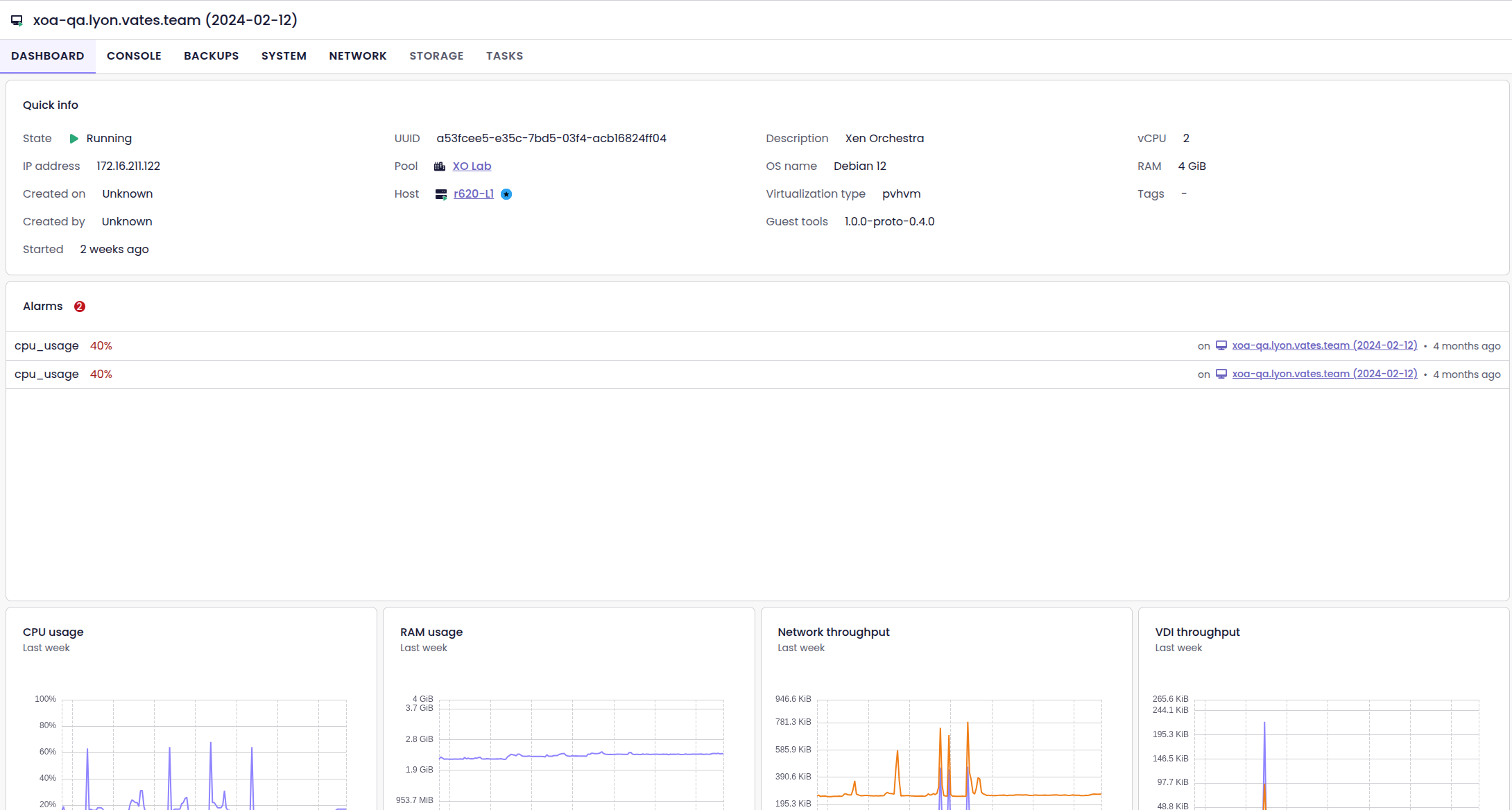This screenshot has width=1512, height=810.
Task: Click the Quick info section heading
Action: click(51, 105)
